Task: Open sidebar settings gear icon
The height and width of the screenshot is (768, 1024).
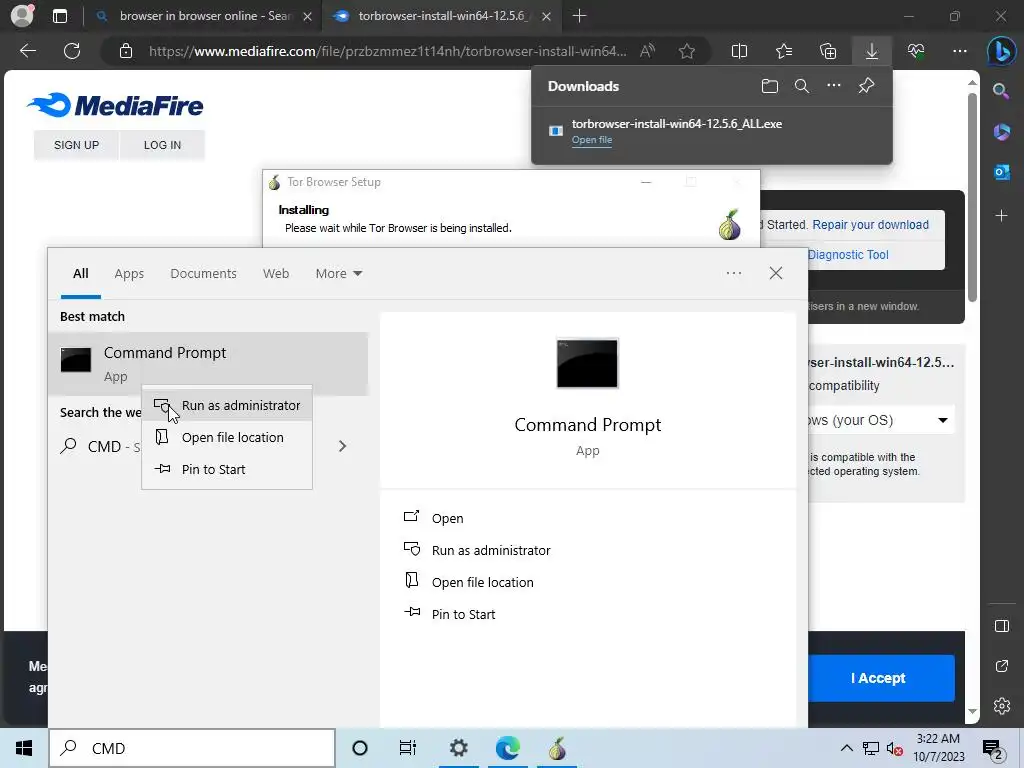Action: (x=1002, y=706)
